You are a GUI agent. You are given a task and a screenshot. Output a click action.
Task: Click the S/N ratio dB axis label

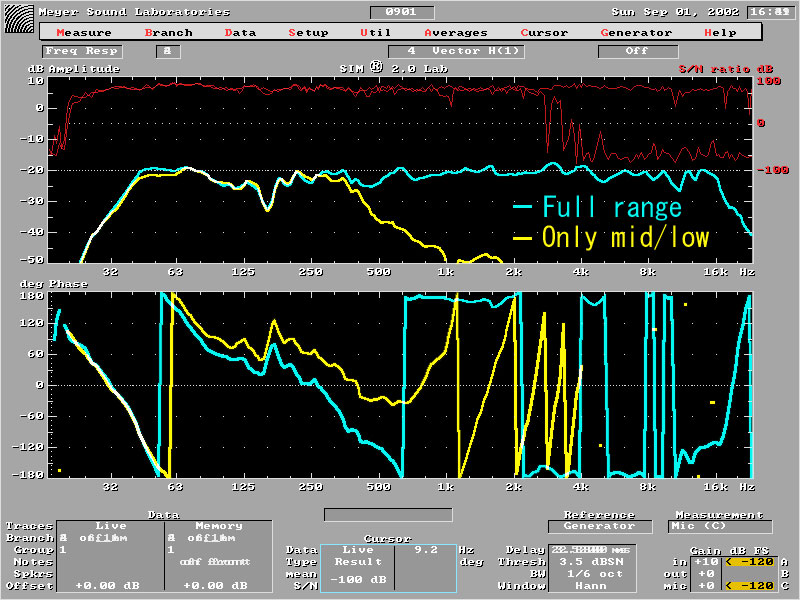(x=725, y=69)
